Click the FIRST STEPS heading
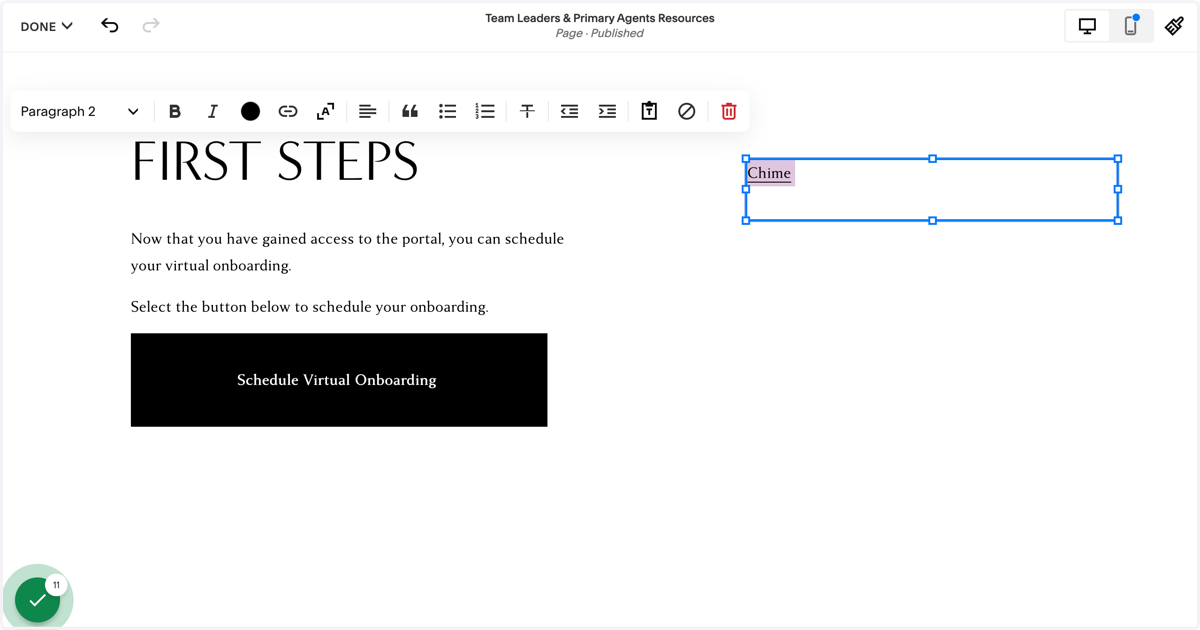The image size is (1200, 630). coord(275,162)
